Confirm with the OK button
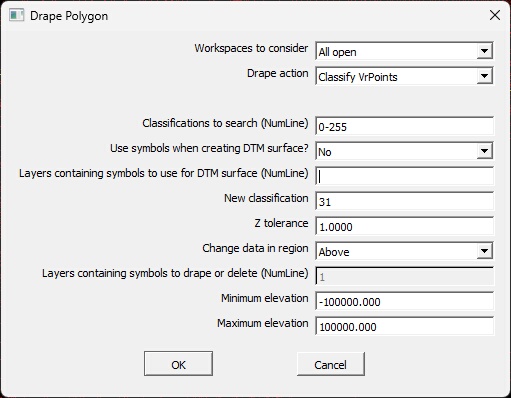 [x=178, y=364]
